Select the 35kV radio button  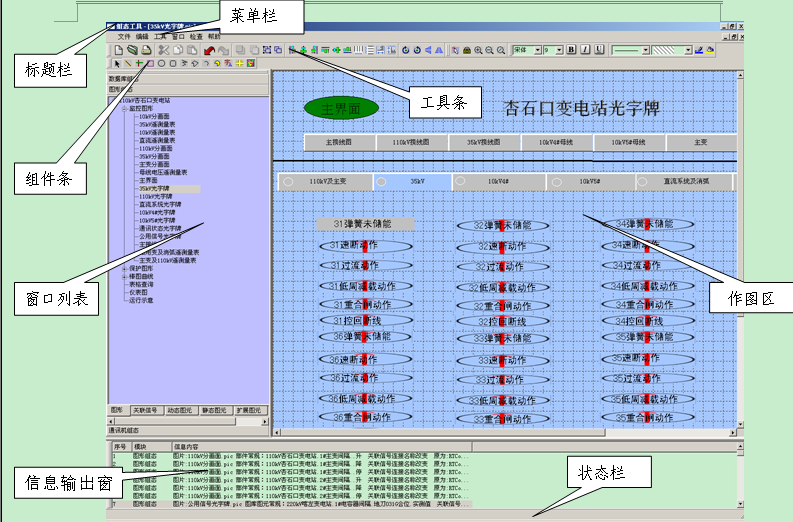click(x=382, y=182)
